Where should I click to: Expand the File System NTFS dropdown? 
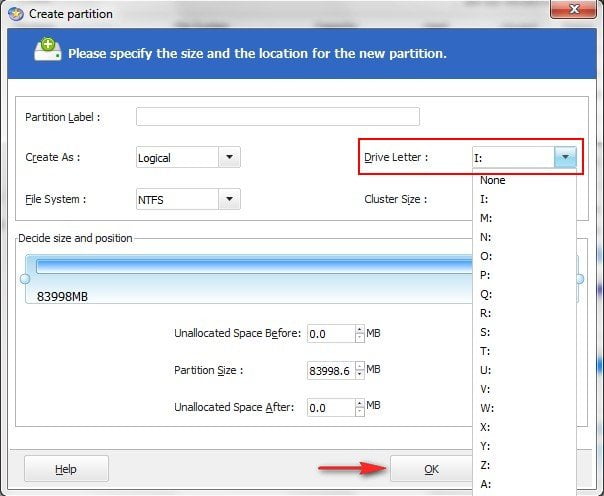point(229,199)
